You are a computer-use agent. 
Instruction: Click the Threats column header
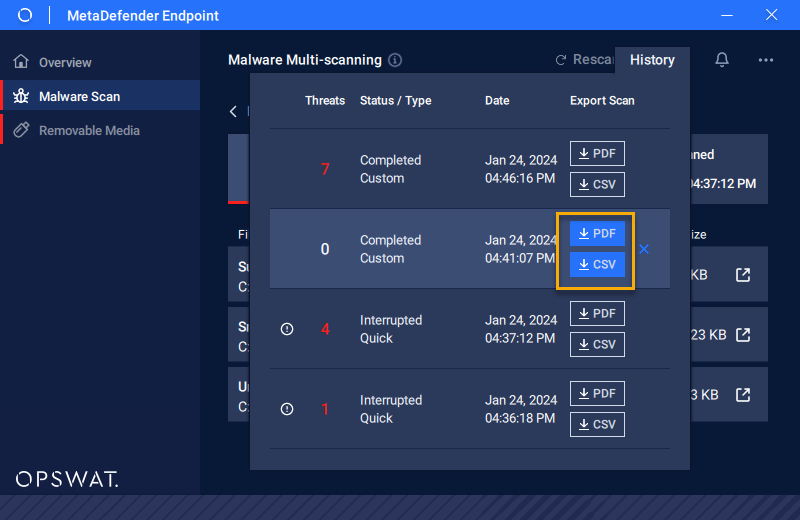pos(325,101)
